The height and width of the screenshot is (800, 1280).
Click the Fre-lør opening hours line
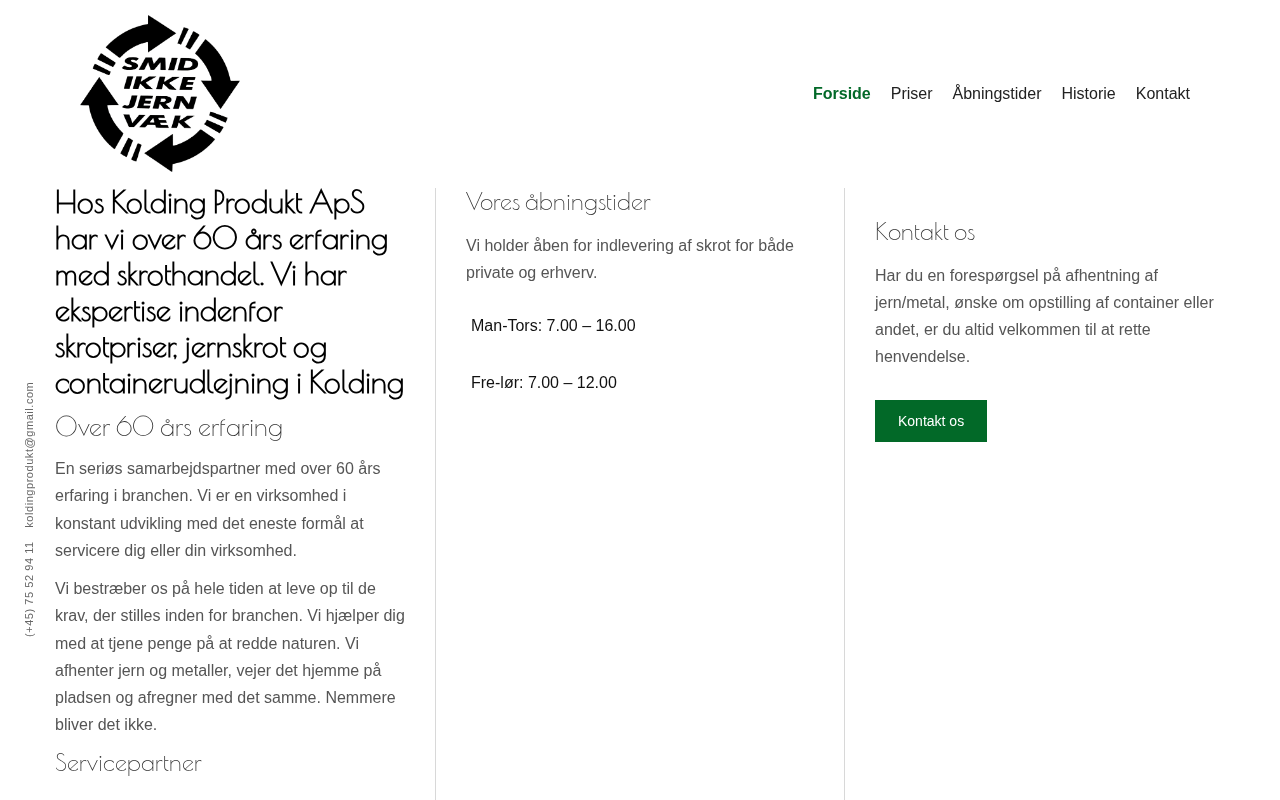pos(544,383)
